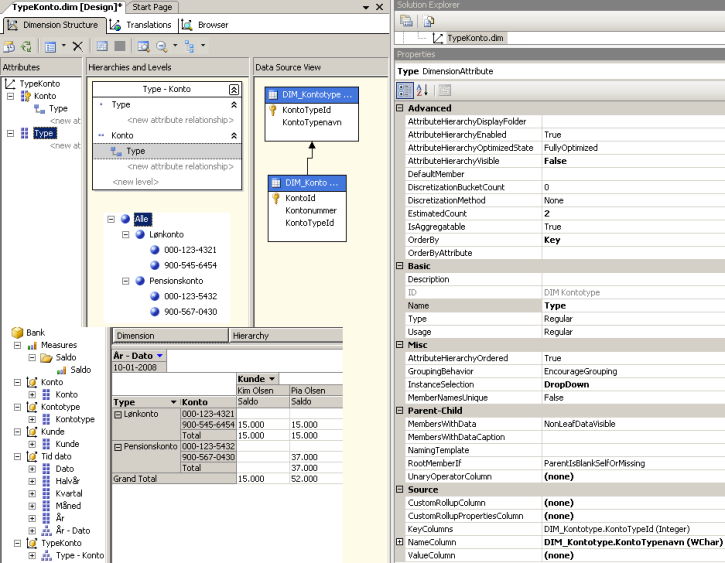Collapse the Konto level chevron in hierarchy
Screen dimensions: 725x563
coord(234,135)
